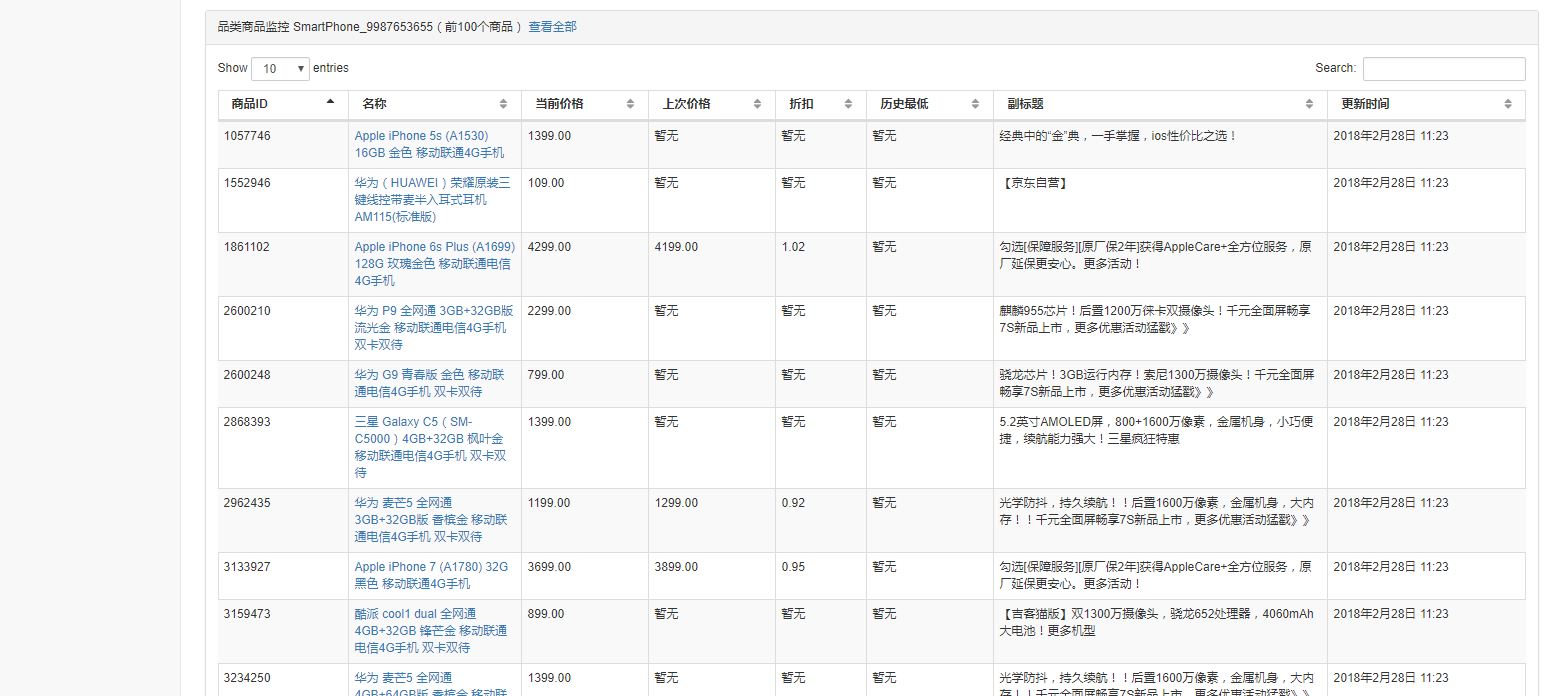Sort table by 当前价格 column
Screen dimensions: 1549x696
point(585,104)
